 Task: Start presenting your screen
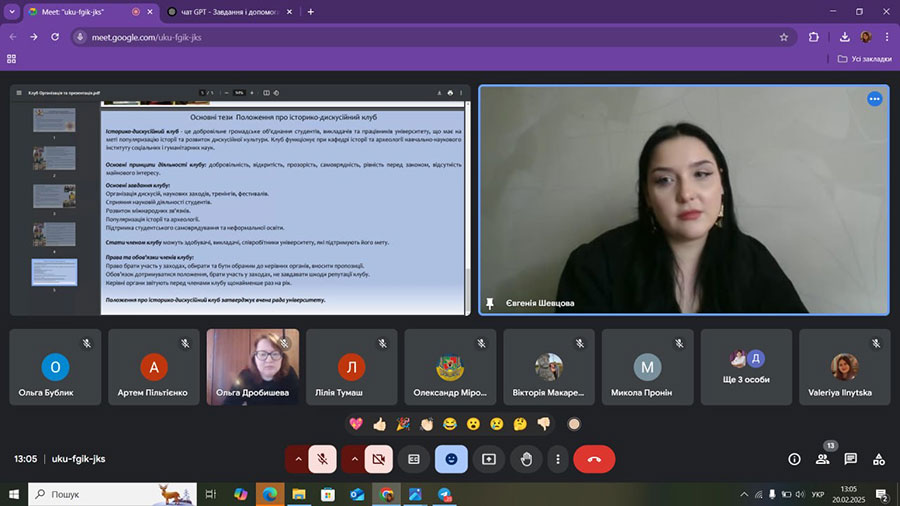click(488, 459)
